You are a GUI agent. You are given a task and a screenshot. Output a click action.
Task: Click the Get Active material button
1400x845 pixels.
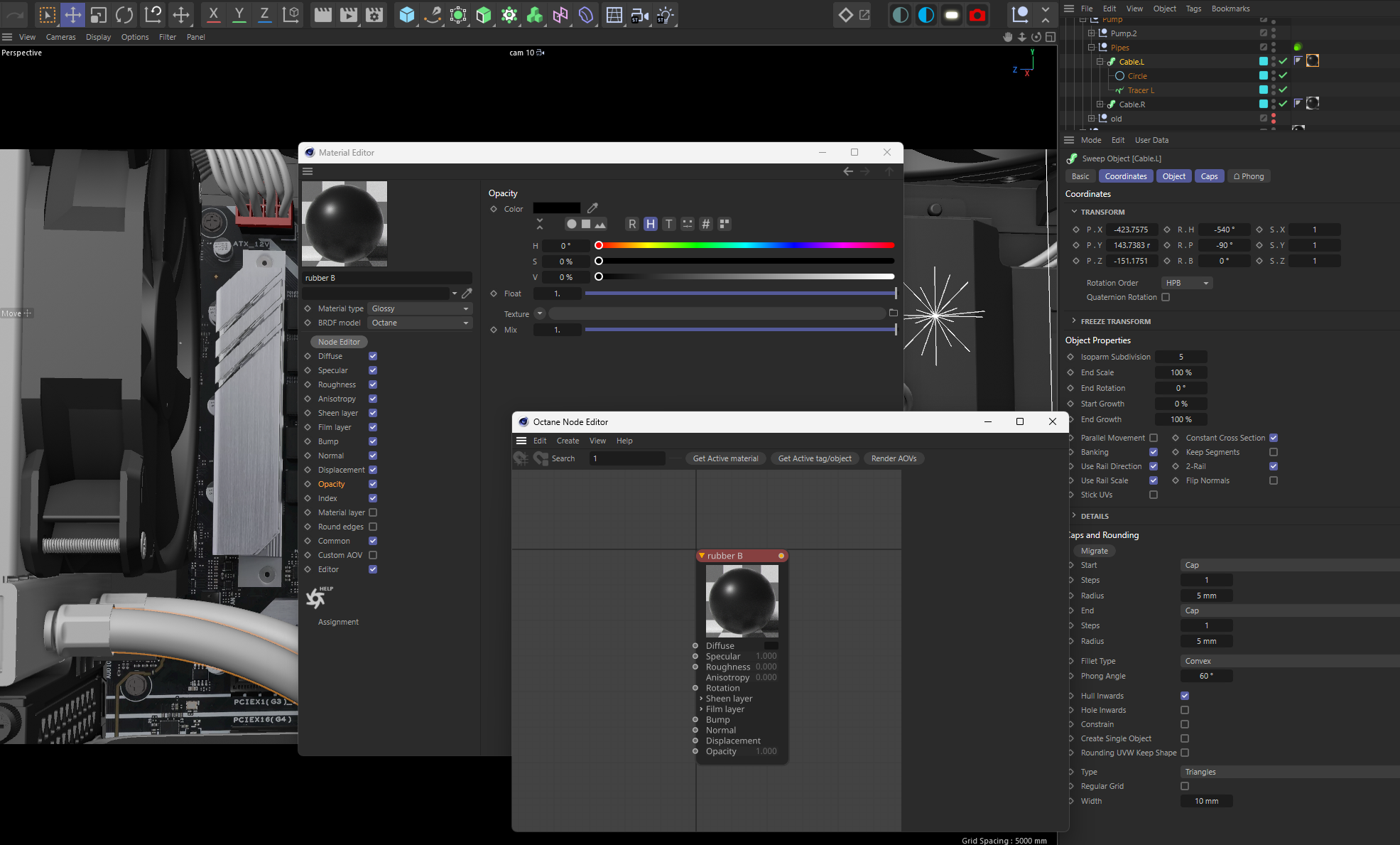[x=725, y=458]
